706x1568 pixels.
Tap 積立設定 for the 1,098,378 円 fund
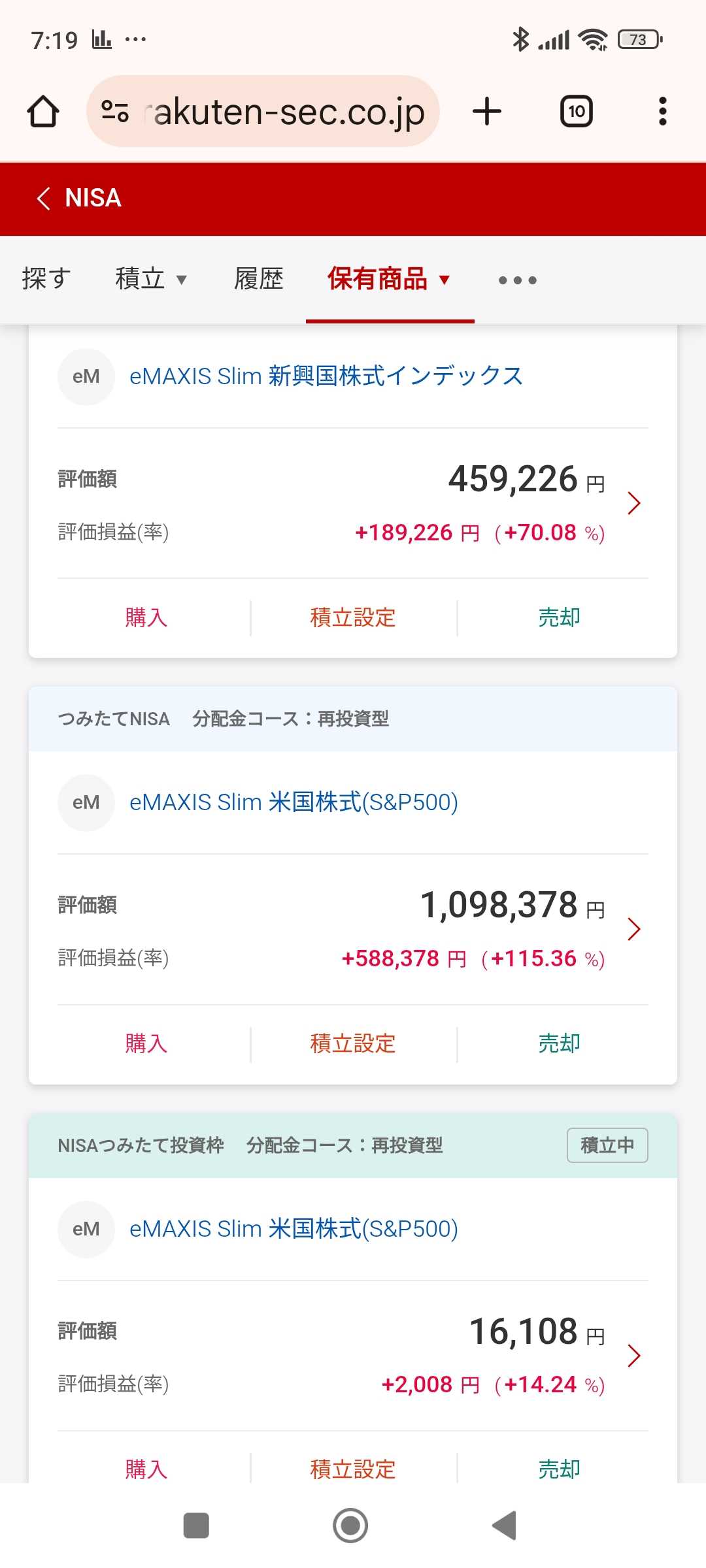(353, 1043)
